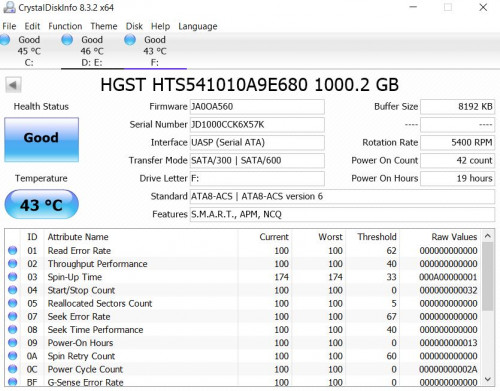Click the D: E: drive blue status orb

tap(67, 40)
